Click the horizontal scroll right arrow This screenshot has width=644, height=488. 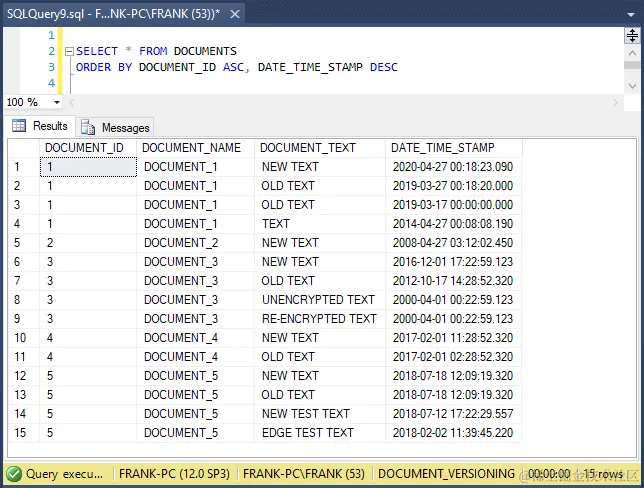(615, 102)
